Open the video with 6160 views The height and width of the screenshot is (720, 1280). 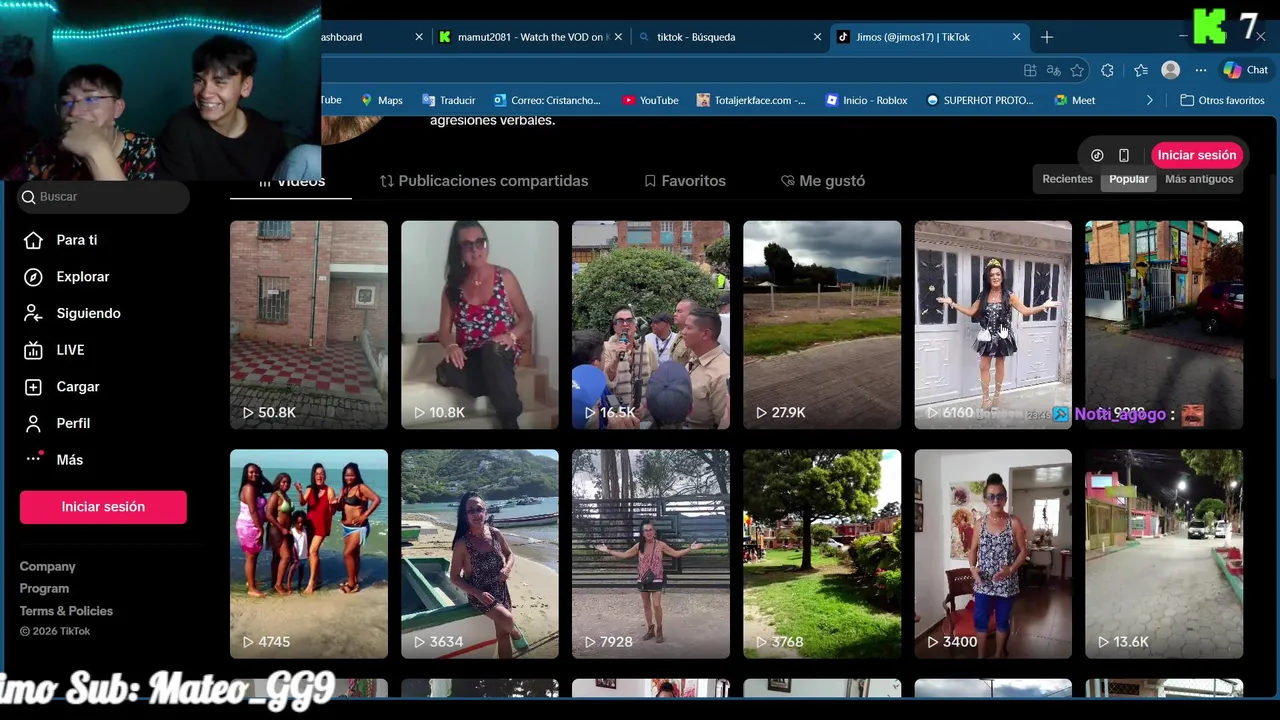point(993,325)
